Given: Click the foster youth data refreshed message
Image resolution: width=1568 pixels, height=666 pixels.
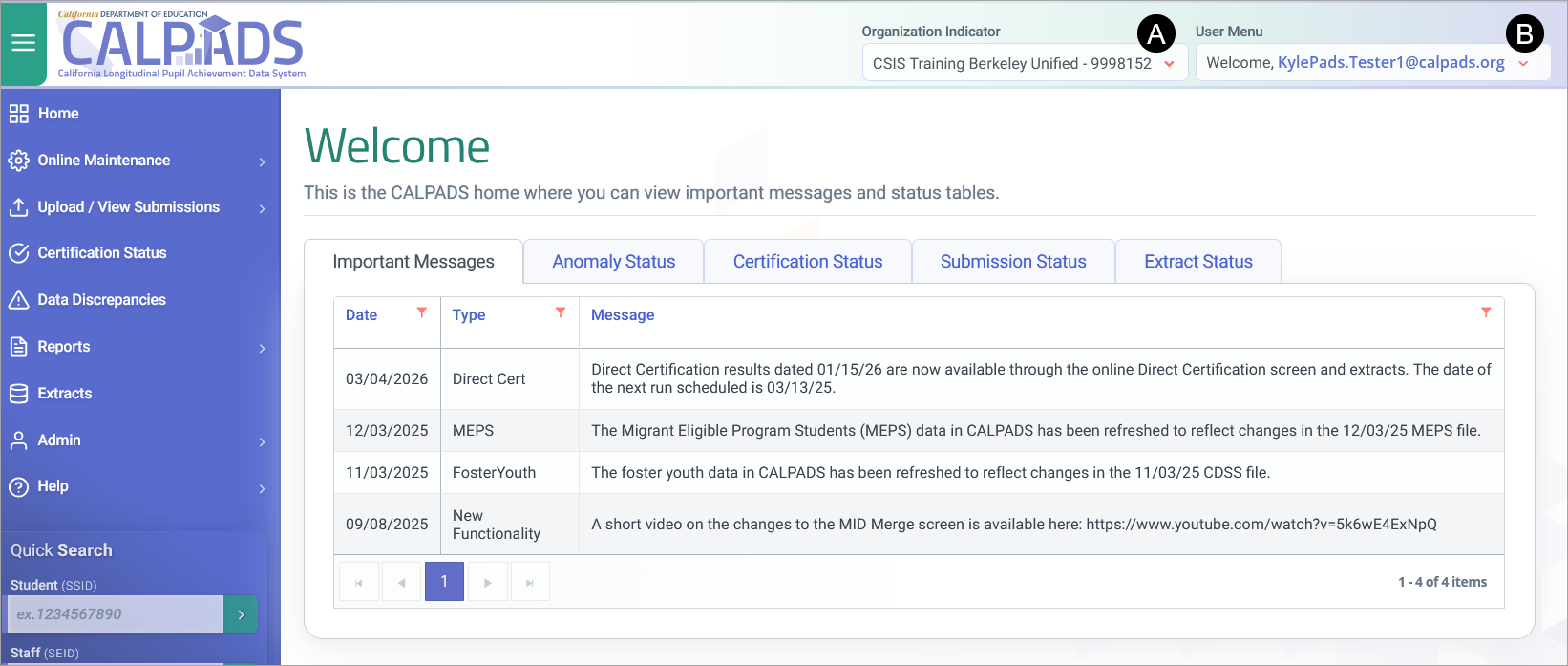Looking at the screenshot, I should click(x=931, y=473).
